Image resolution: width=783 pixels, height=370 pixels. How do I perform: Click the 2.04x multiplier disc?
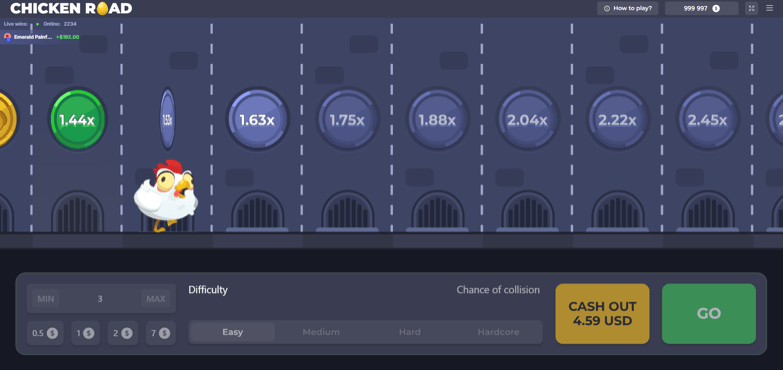pyautogui.click(x=528, y=120)
